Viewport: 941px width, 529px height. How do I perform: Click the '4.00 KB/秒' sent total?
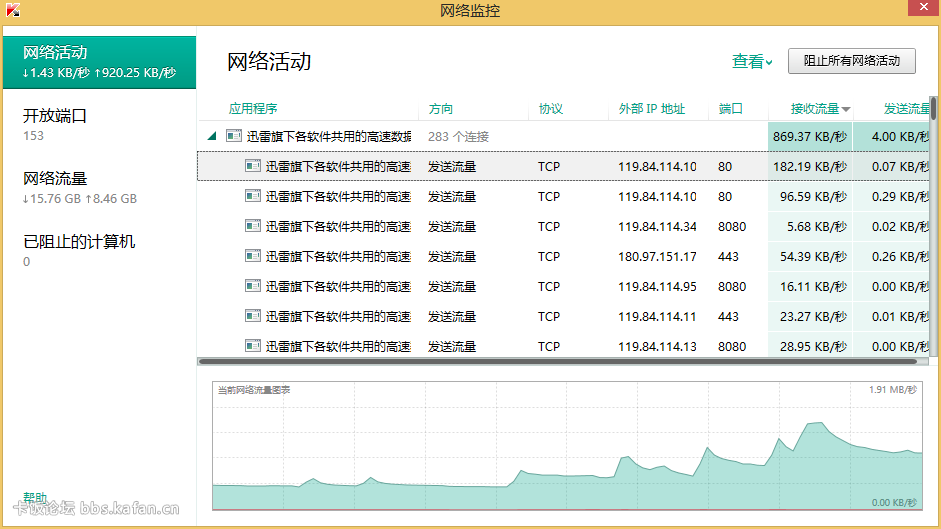coord(900,136)
